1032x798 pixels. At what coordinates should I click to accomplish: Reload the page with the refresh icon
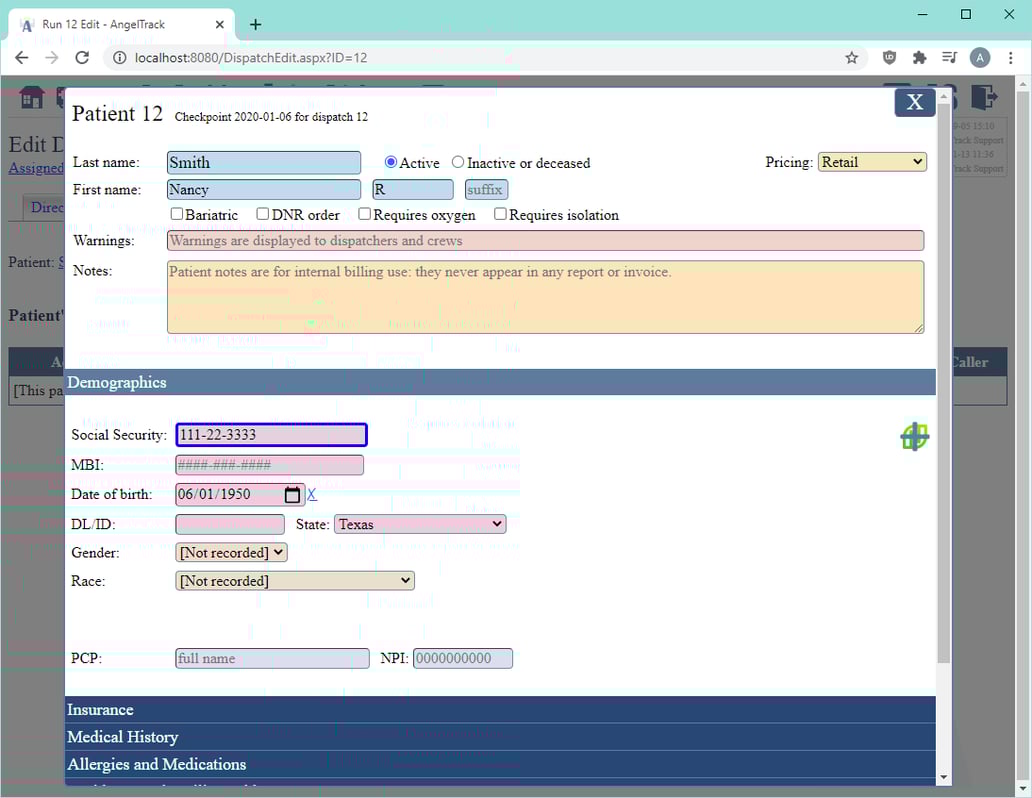pos(83,57)
